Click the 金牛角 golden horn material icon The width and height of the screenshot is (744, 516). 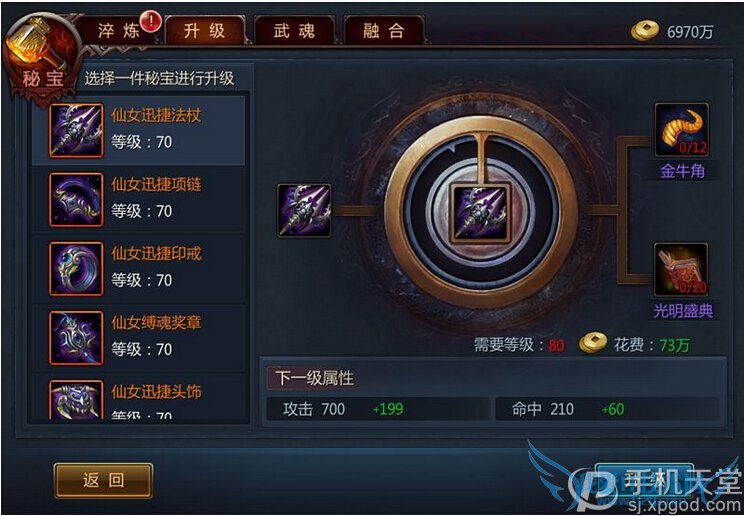pos(681,130)
